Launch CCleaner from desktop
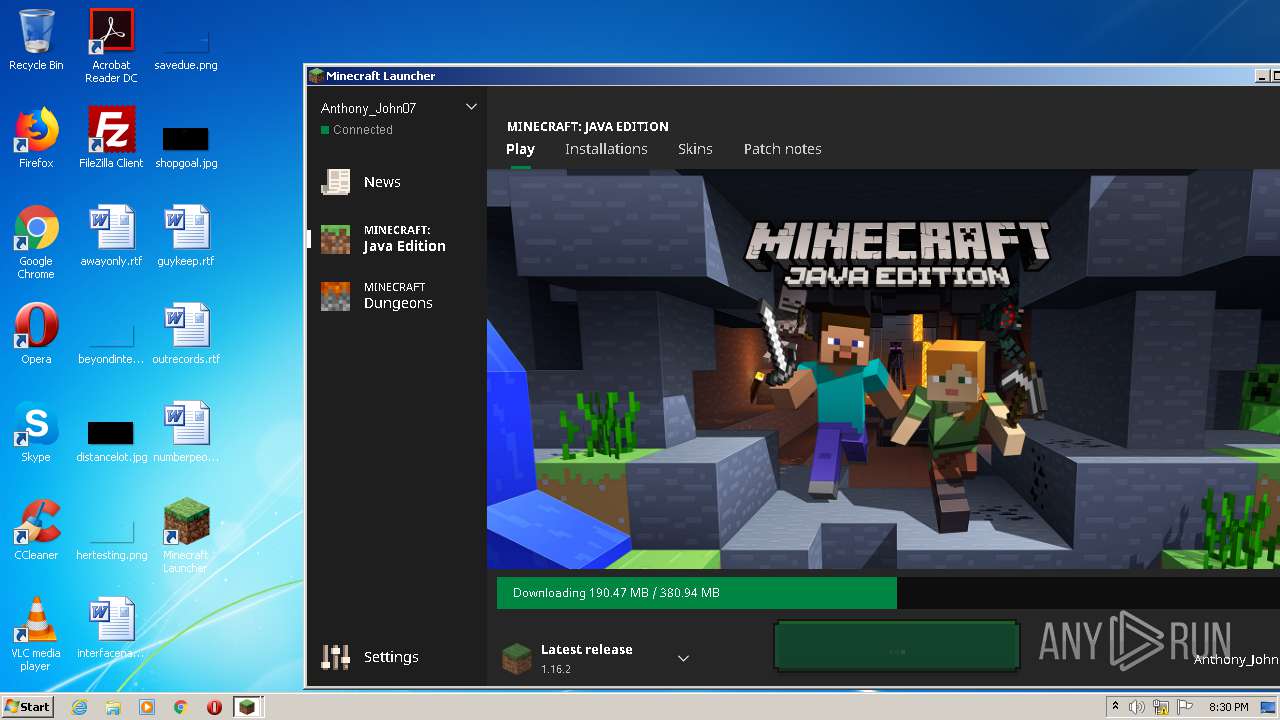The height and width of the screenshot is (720, 1280). coord(36,530)
